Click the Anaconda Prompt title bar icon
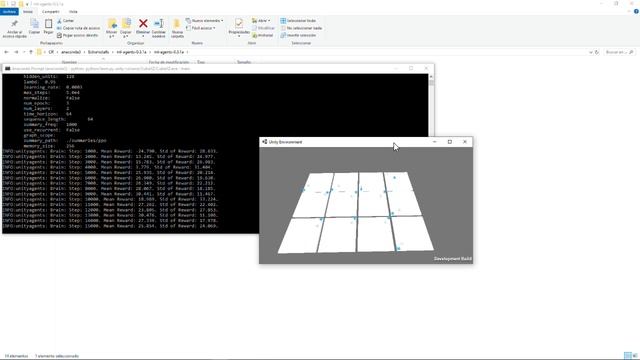 (7, 69)
